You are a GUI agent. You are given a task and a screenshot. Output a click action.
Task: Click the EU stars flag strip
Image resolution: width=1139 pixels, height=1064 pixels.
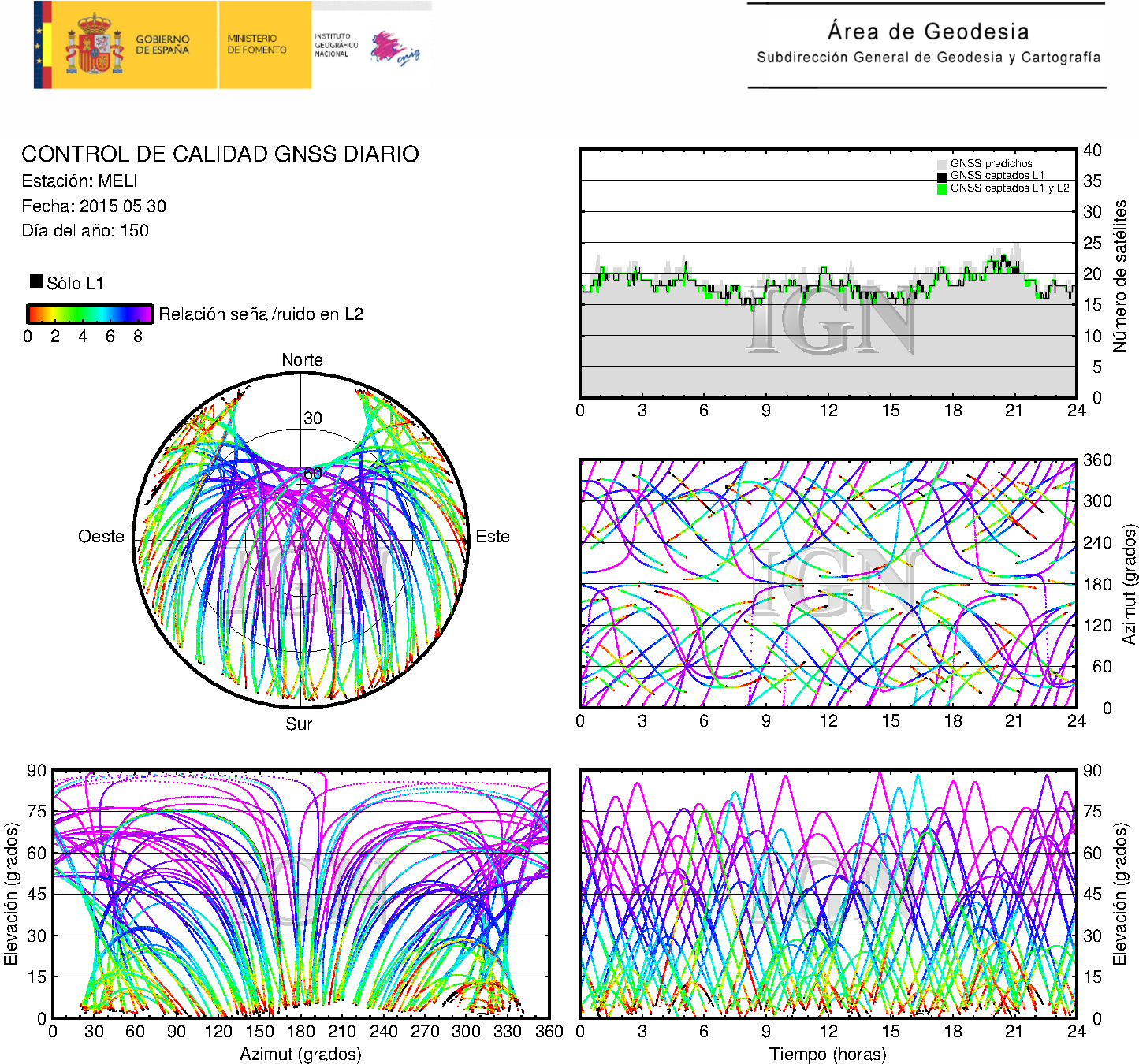(x=42, y=45)
